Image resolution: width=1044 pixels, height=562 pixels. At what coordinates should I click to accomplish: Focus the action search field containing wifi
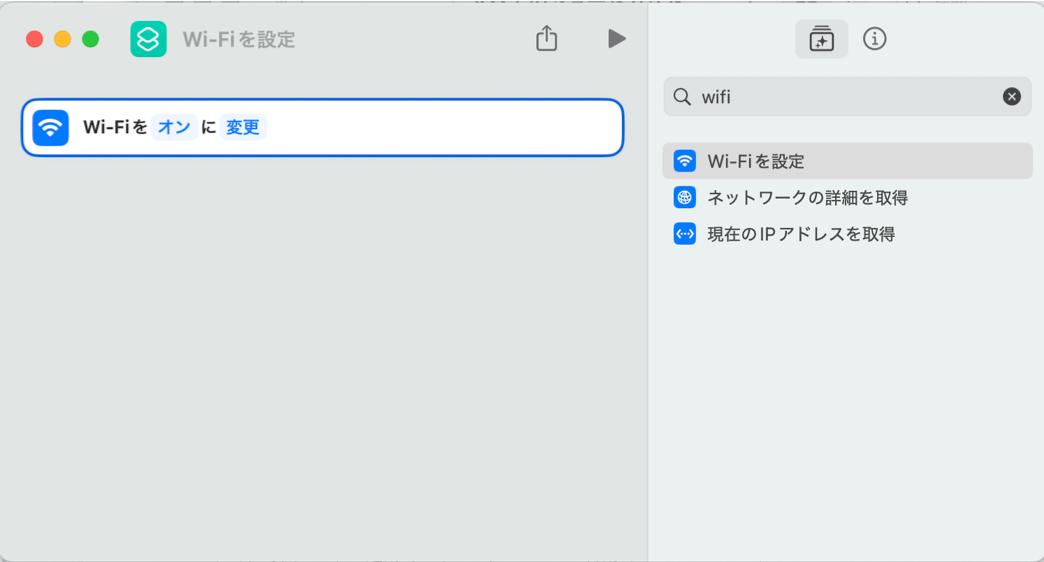click(x=847, y=97)
